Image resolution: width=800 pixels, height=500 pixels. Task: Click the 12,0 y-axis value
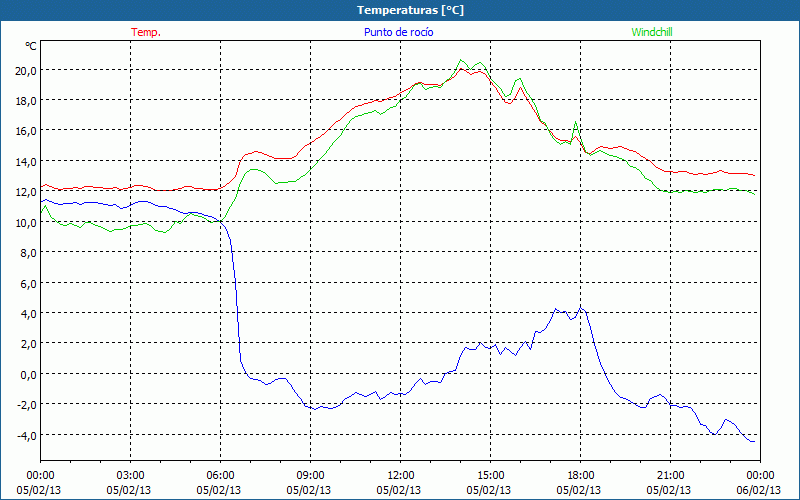(x=26, y=192)
